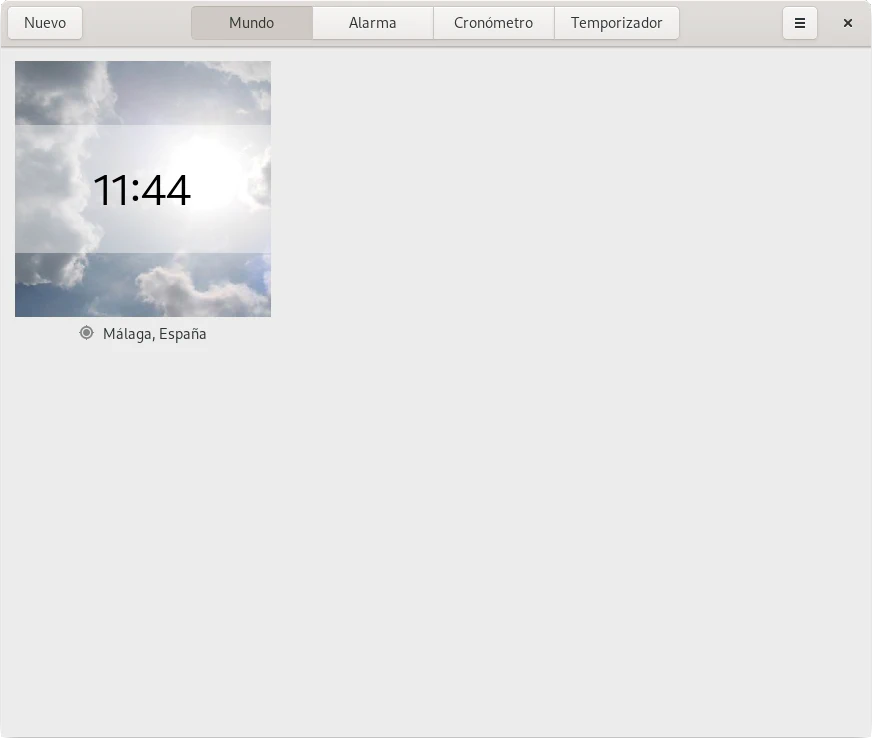The width and height of the screenshot is (872, 738).
Task: Open the Cronómetro tab
Action: [x=493, y=23]
